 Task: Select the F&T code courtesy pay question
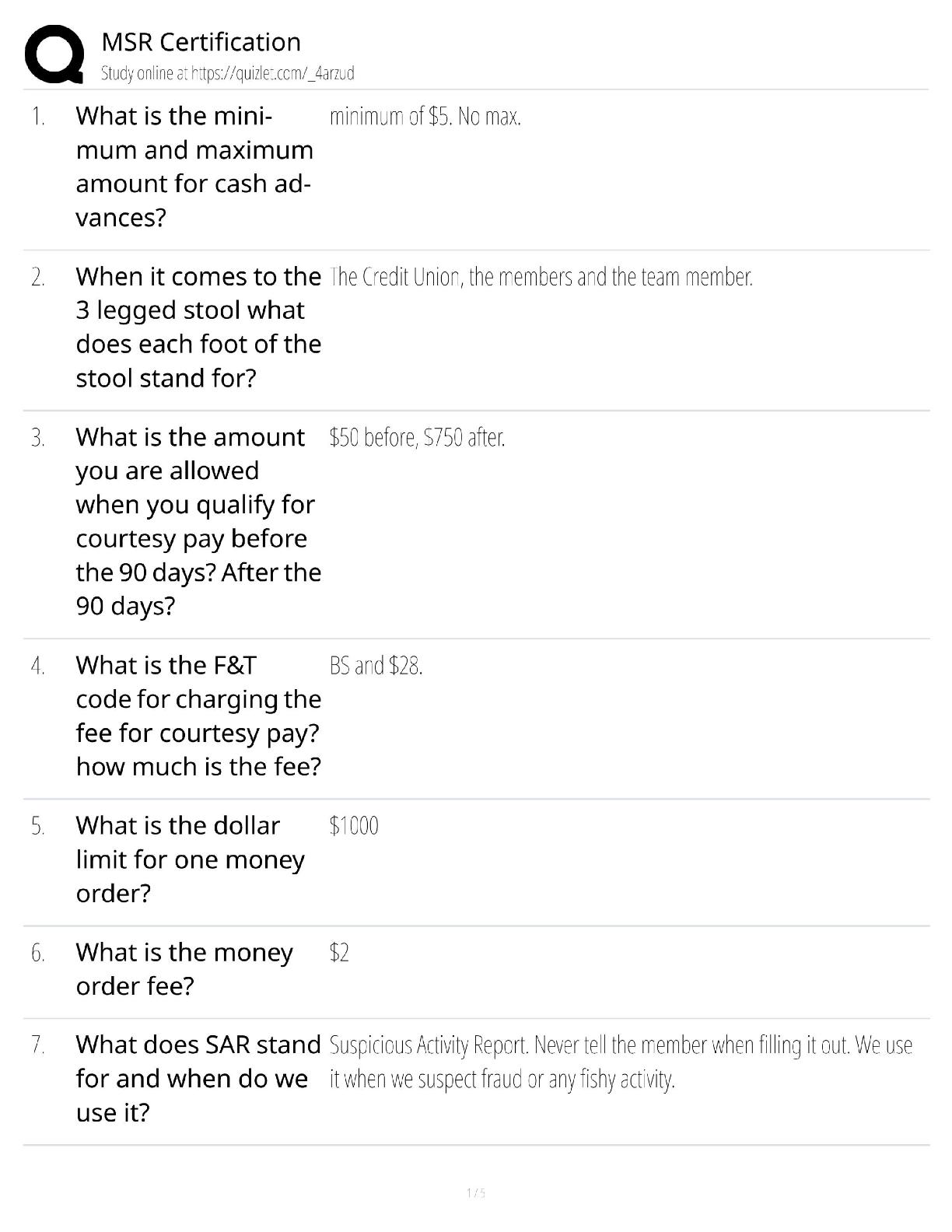click(198, 716)
